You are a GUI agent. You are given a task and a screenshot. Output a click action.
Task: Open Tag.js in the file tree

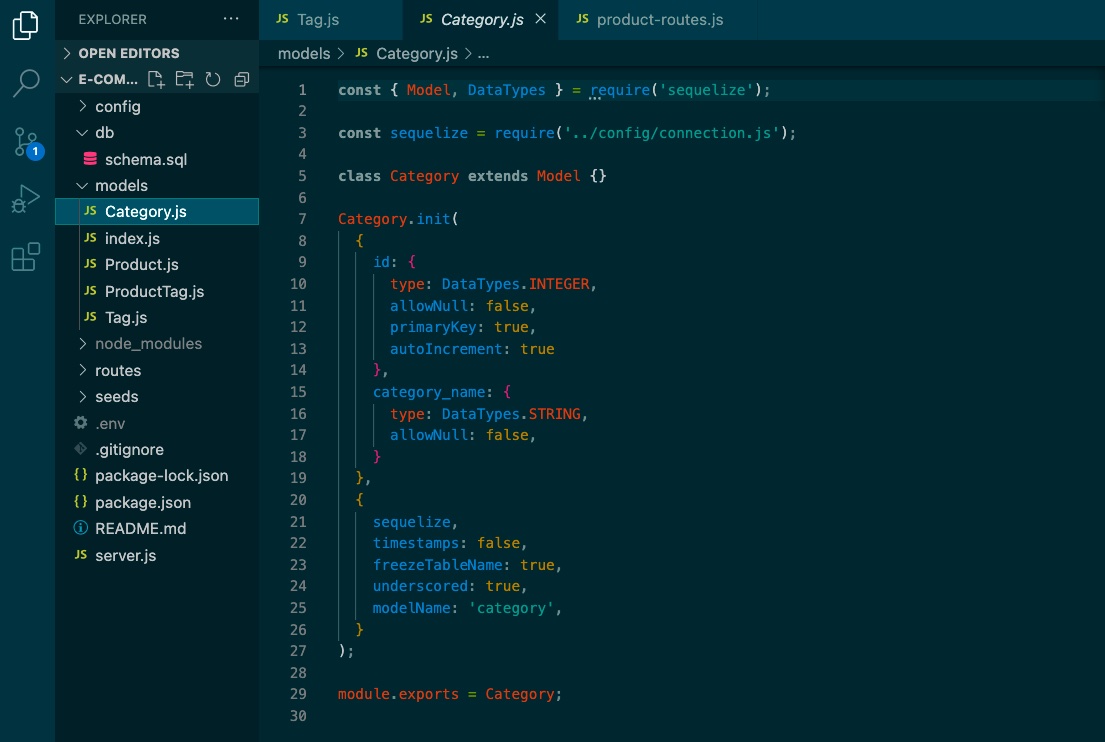[157, 317]
